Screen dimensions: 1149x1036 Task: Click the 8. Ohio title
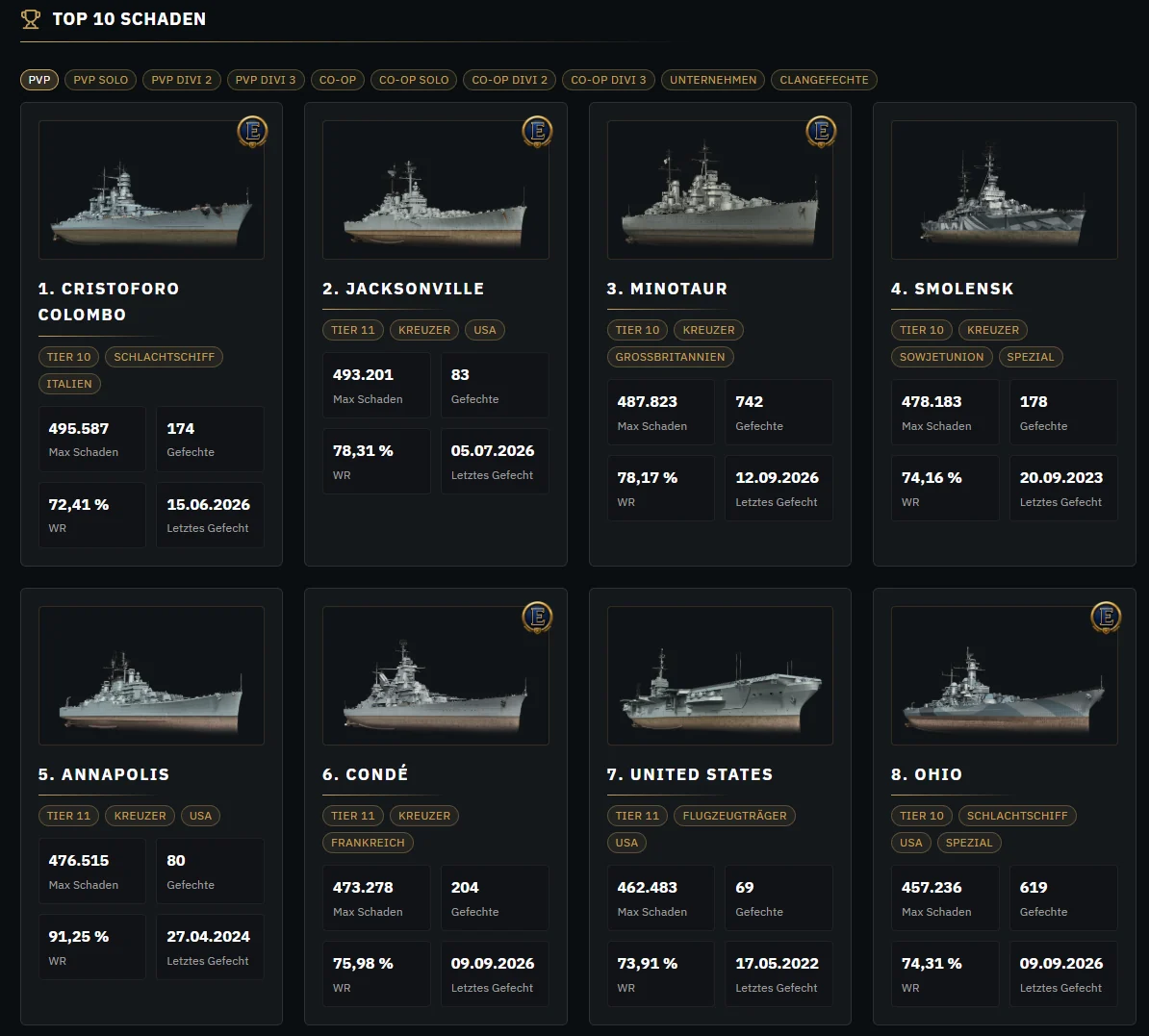(927, 774)
